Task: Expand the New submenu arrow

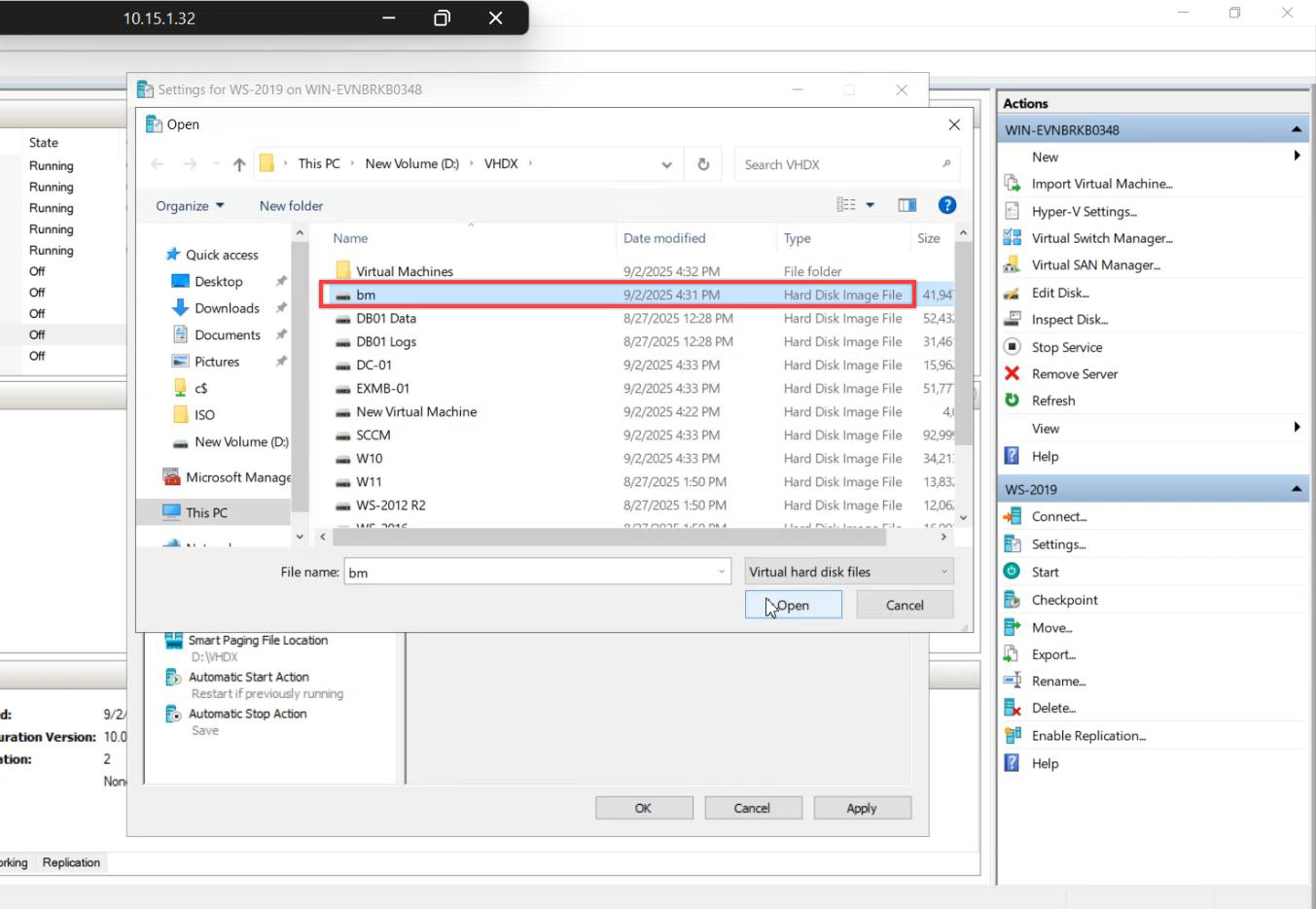Action: pos(1297,156)
